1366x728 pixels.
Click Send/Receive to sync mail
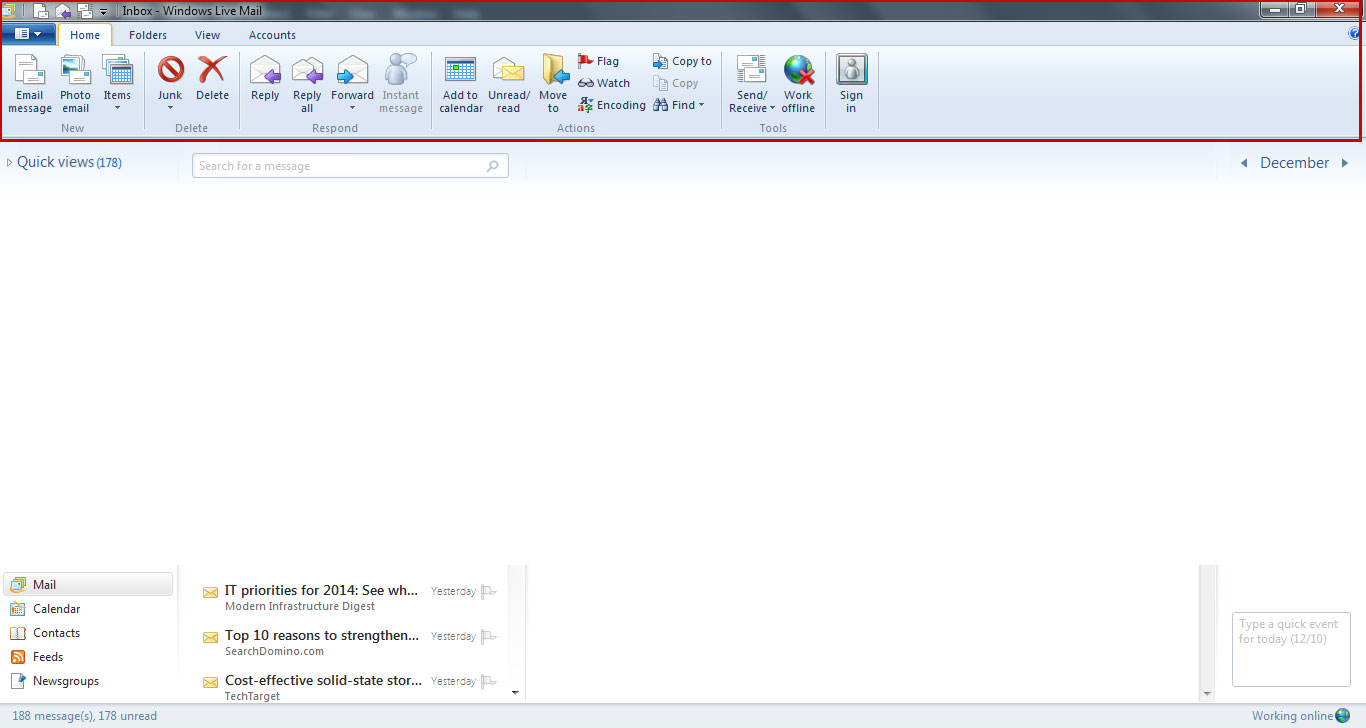coord(750,84)
